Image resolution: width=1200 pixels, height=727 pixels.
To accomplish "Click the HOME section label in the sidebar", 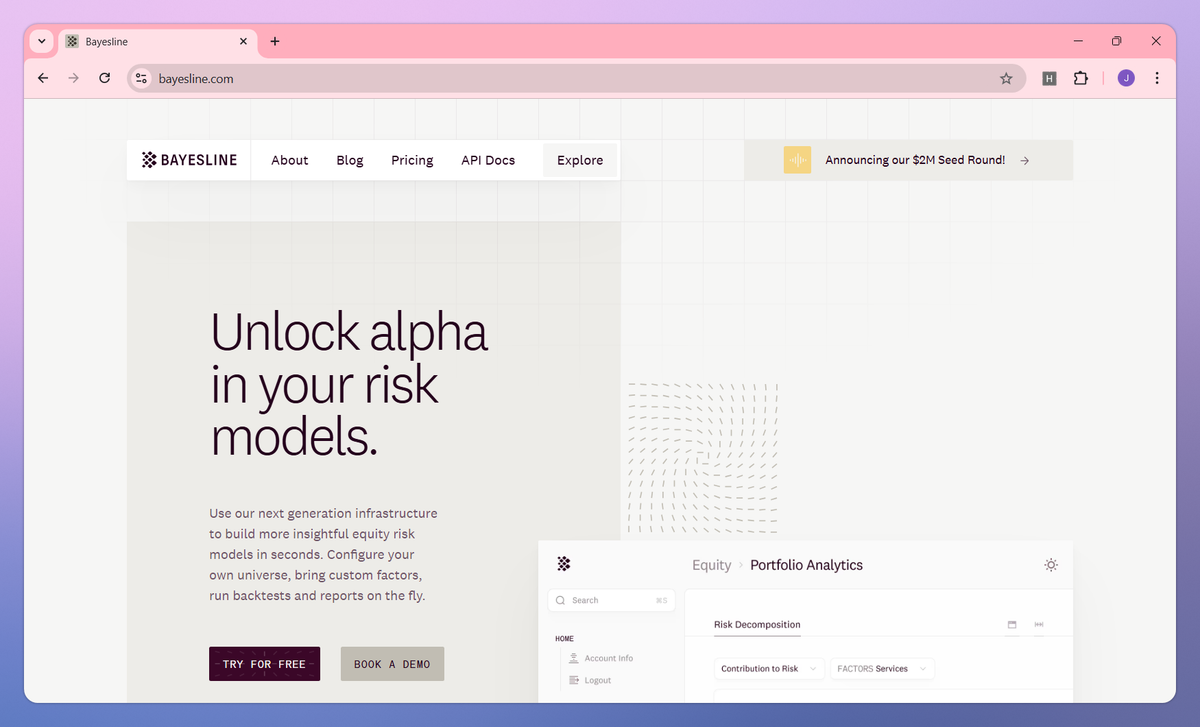I will pyautogui.click(x=565, y=639).
